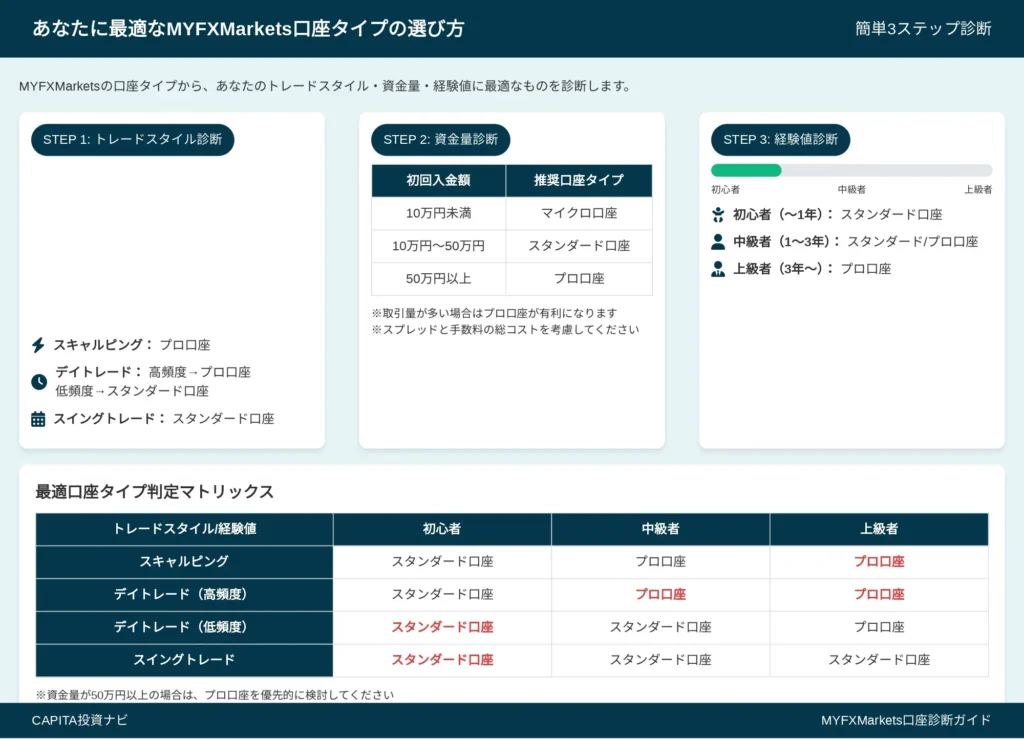Click the CAPITA投資ナビ footer text
Viewport: 1024px width, 739px height.
tap(80, 721)
